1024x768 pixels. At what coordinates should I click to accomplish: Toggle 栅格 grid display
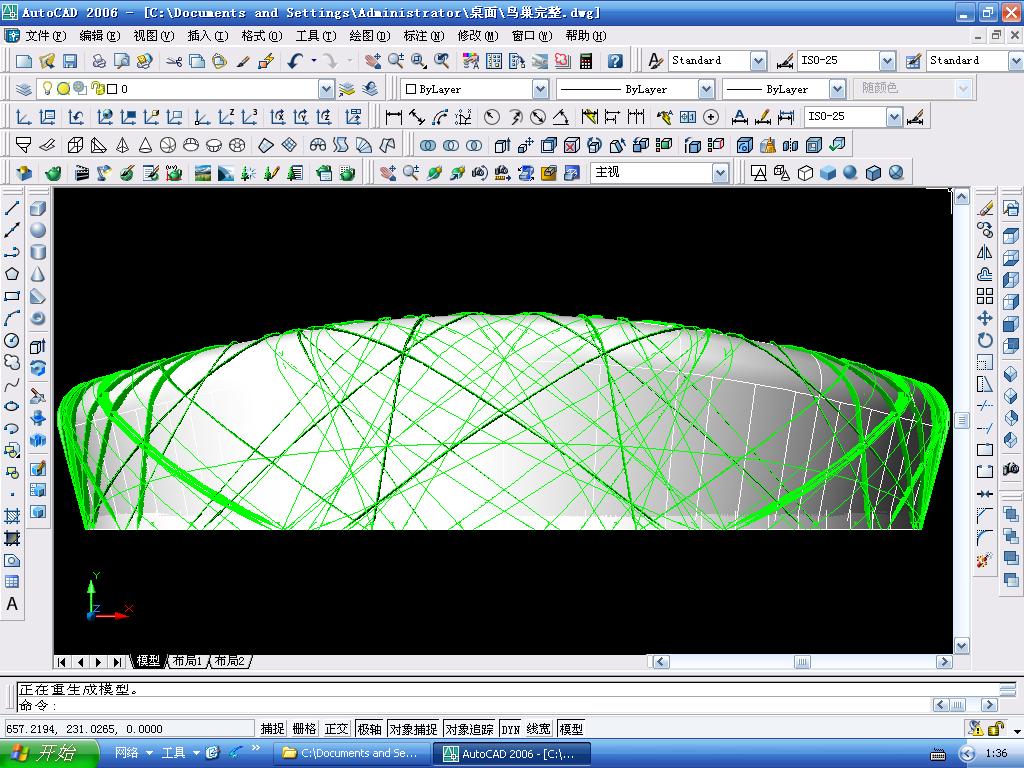(304, 729)
